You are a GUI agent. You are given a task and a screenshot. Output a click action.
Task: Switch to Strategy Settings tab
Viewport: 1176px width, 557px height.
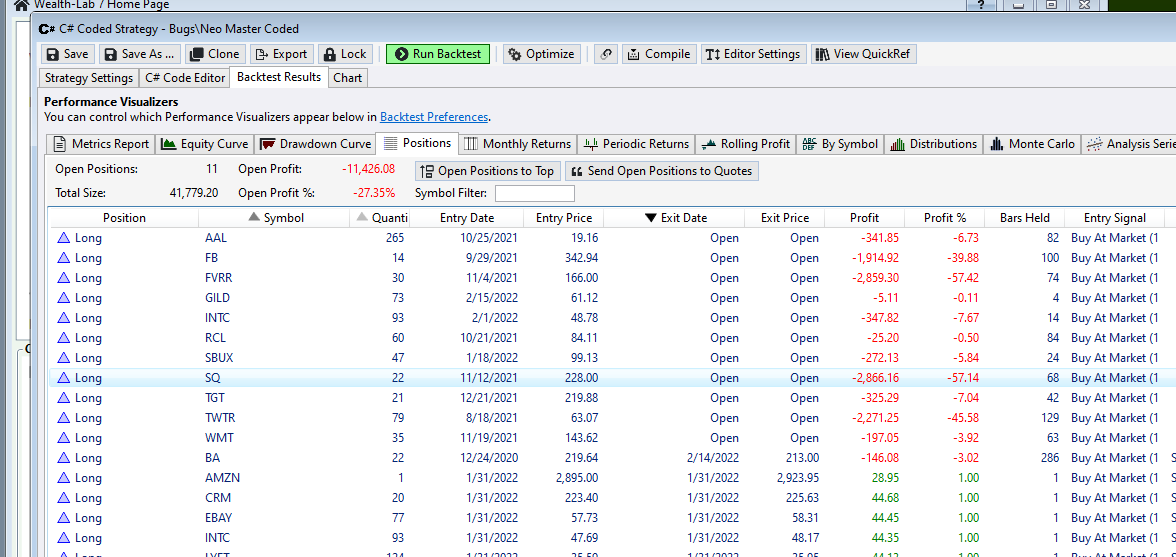click(x=88, y=78)
